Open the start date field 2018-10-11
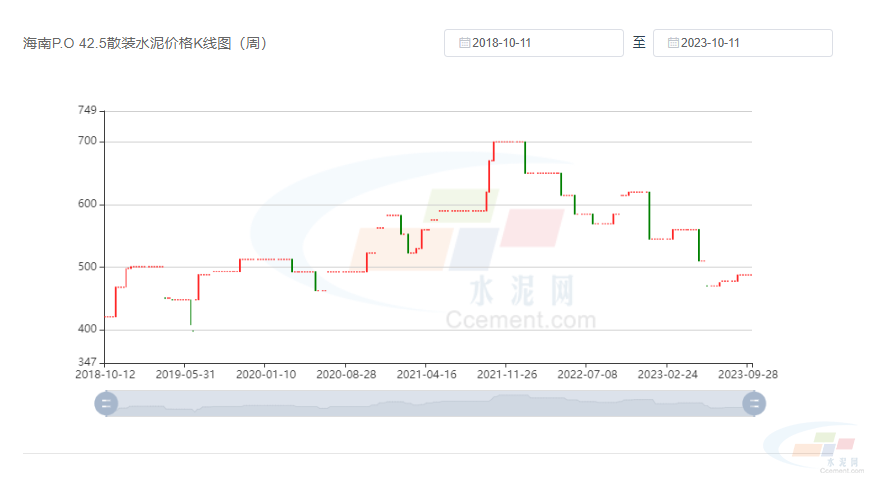The width and height of the screenshot is (874, 483). click(x=533, y=43)
